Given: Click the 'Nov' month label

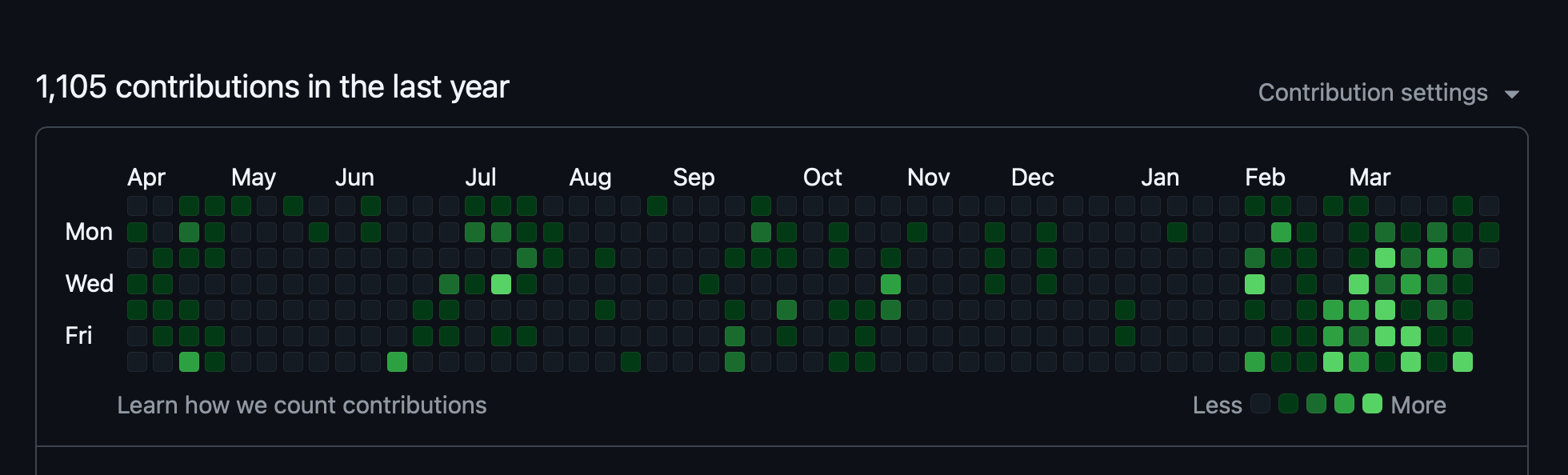Looking at the screenshot, I should 928,178.
